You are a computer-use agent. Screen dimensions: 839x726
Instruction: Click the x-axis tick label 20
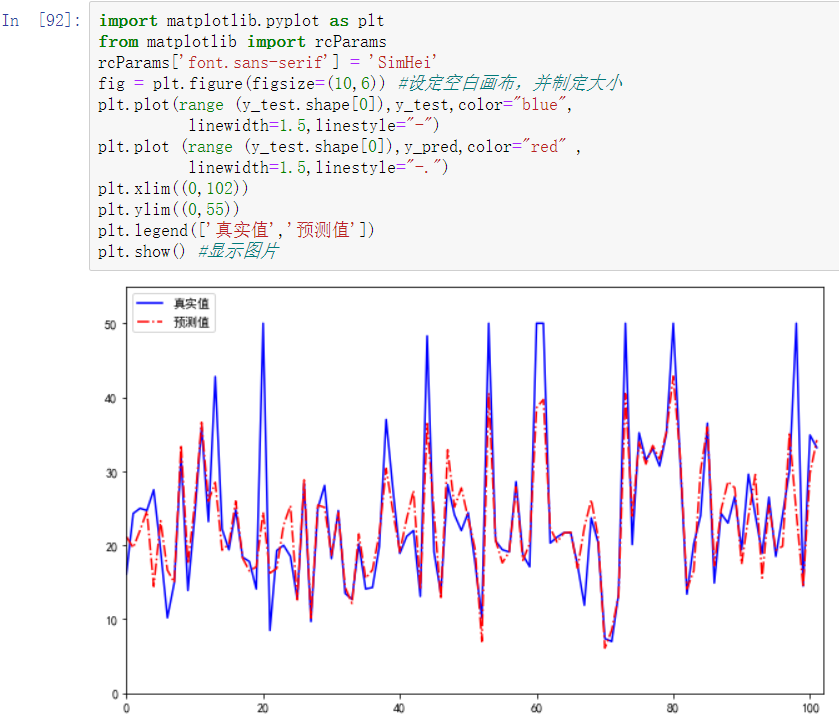click(x=263, y=708)
